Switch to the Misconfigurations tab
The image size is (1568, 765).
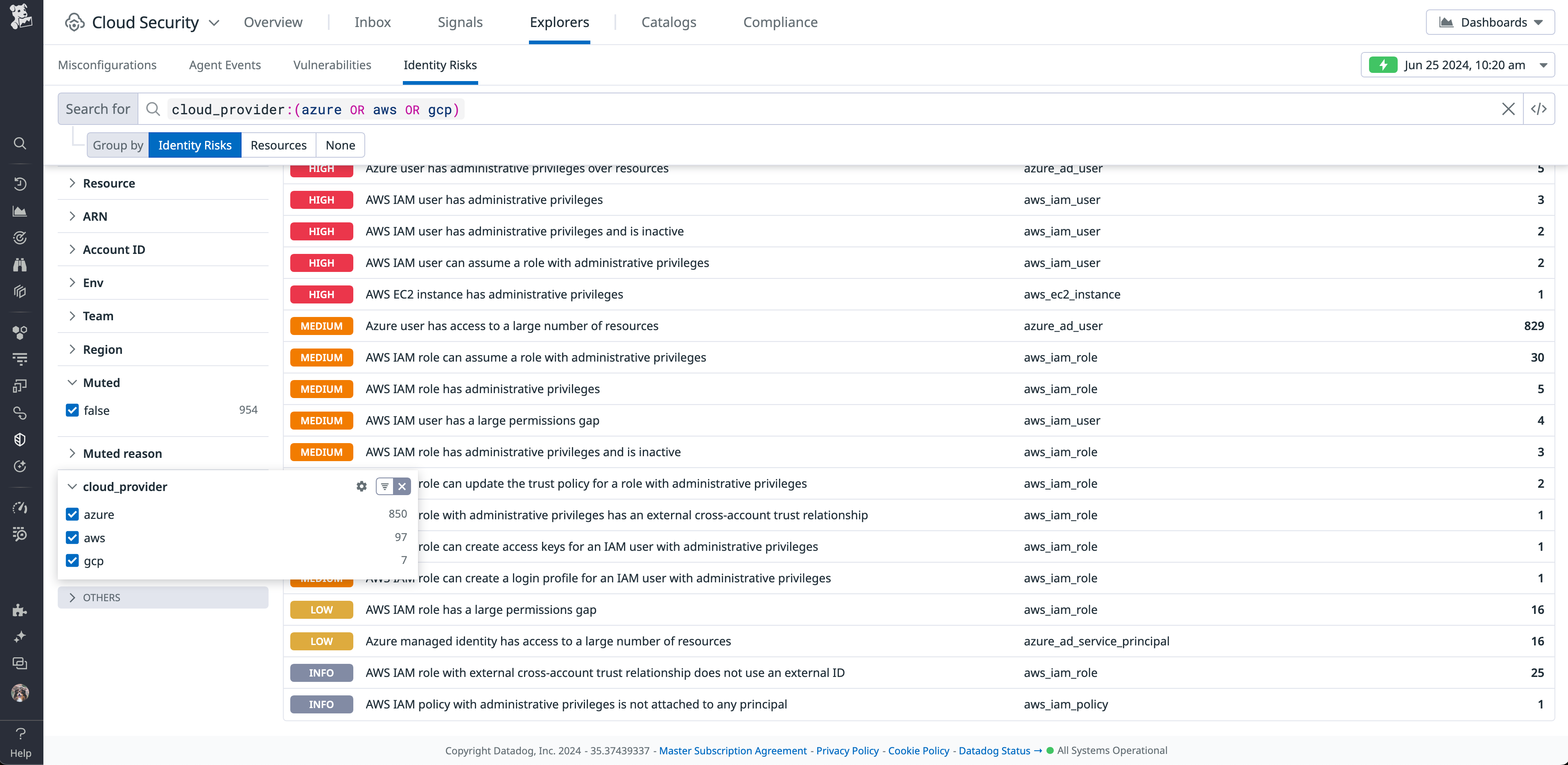(x=107, y=65)
